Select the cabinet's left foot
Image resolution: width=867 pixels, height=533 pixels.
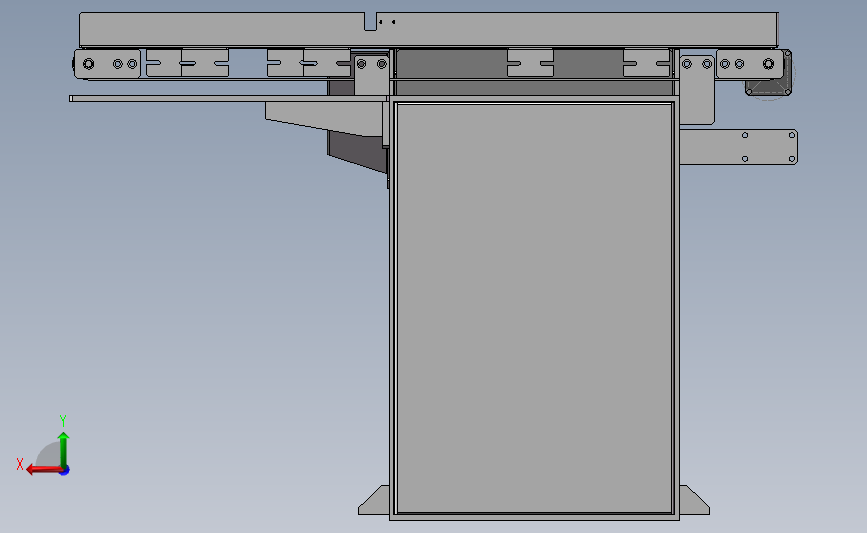(374, 500)
